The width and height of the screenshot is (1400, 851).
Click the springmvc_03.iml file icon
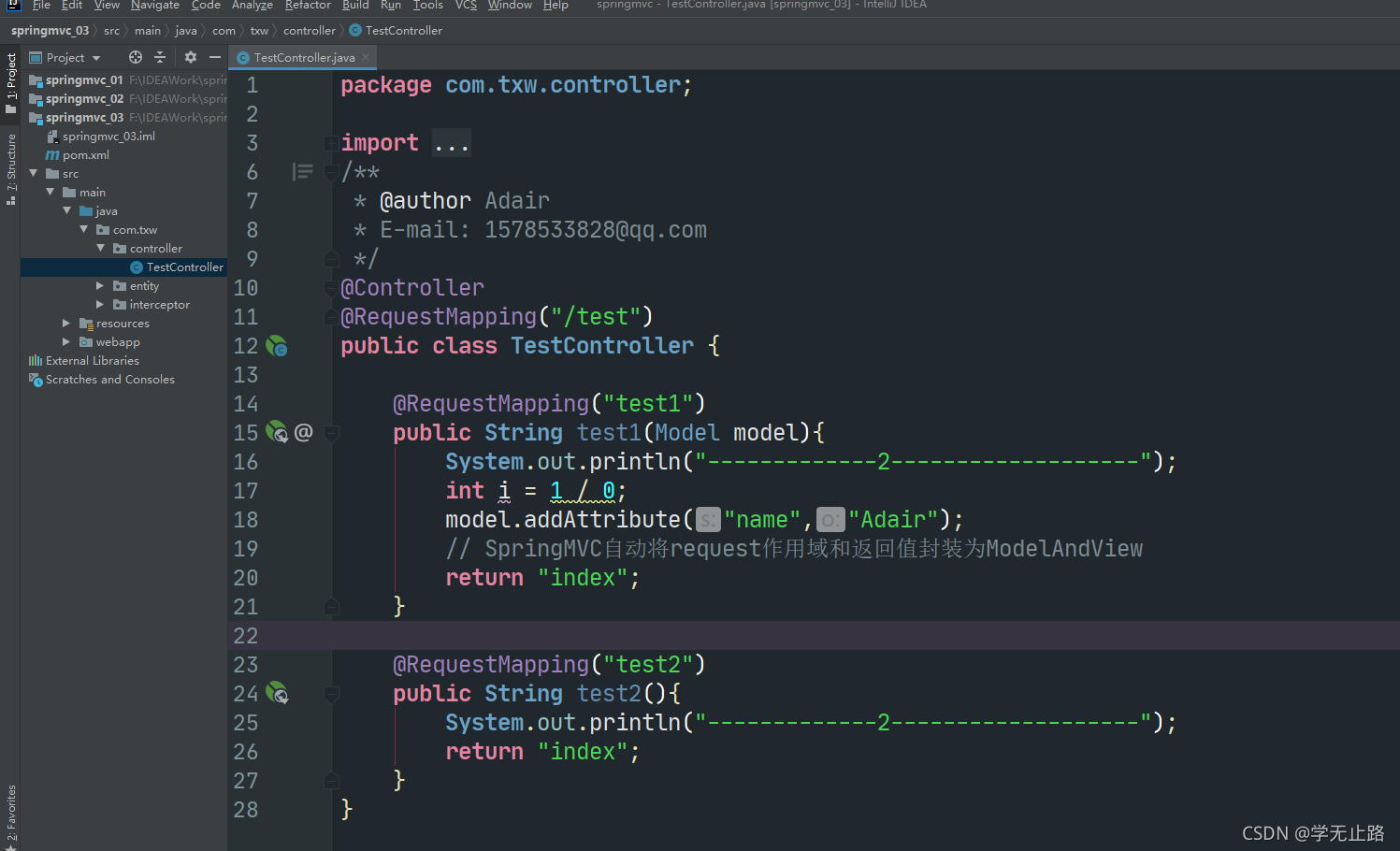[x=53, y=137]
